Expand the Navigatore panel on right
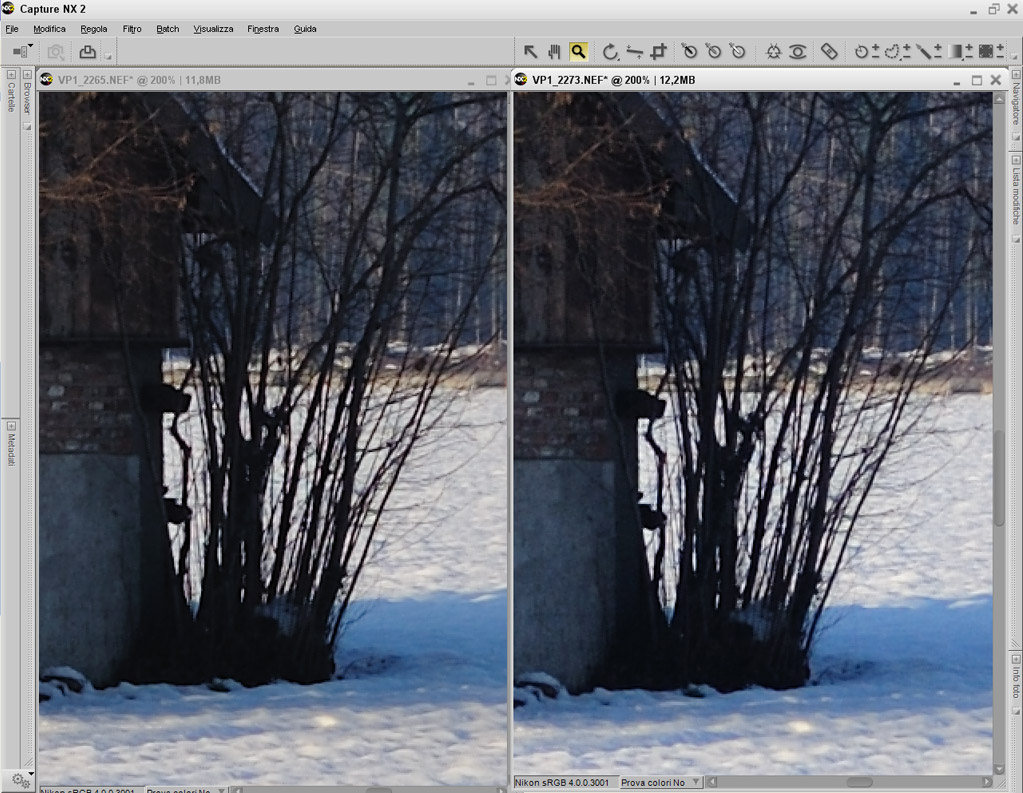 coord(1016,75)
